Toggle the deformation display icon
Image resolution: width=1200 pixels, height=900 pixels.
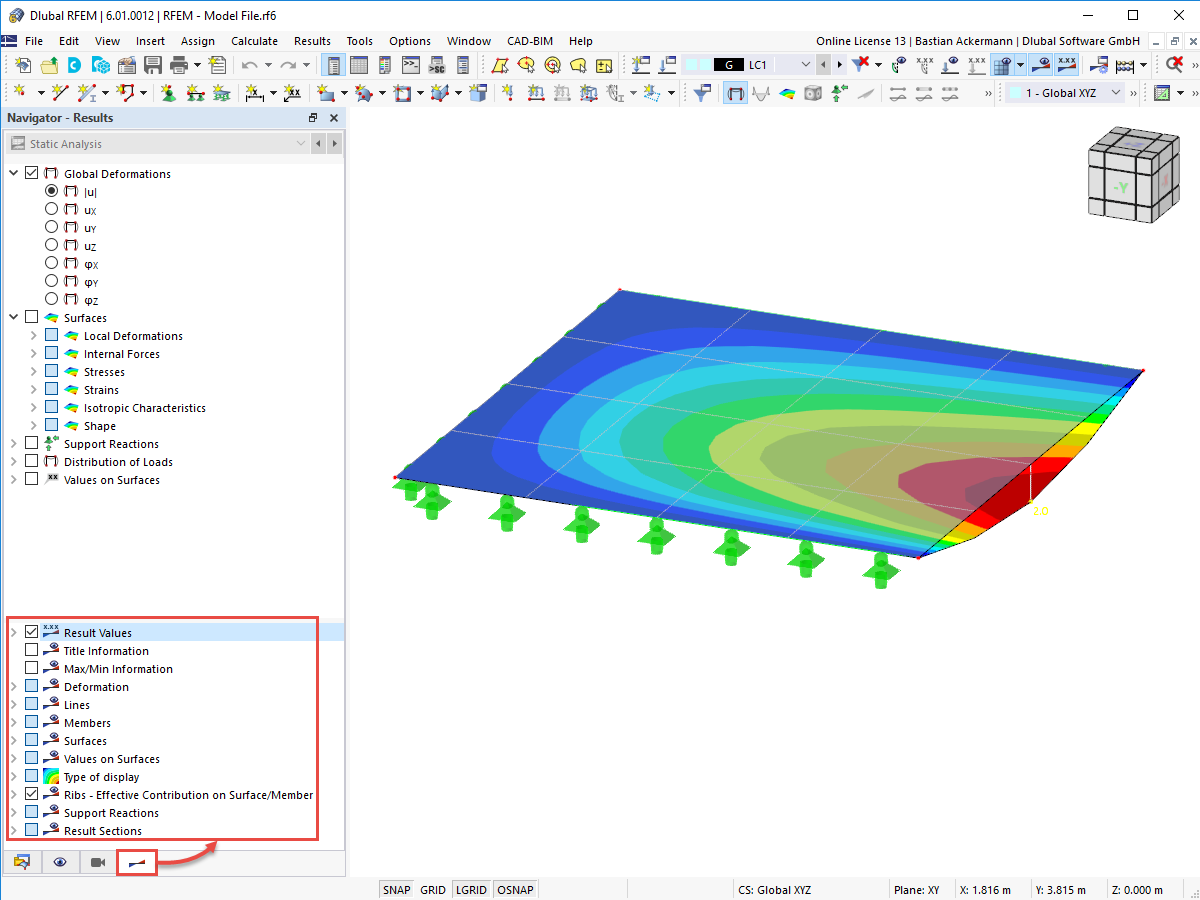[x=735, y=93]
